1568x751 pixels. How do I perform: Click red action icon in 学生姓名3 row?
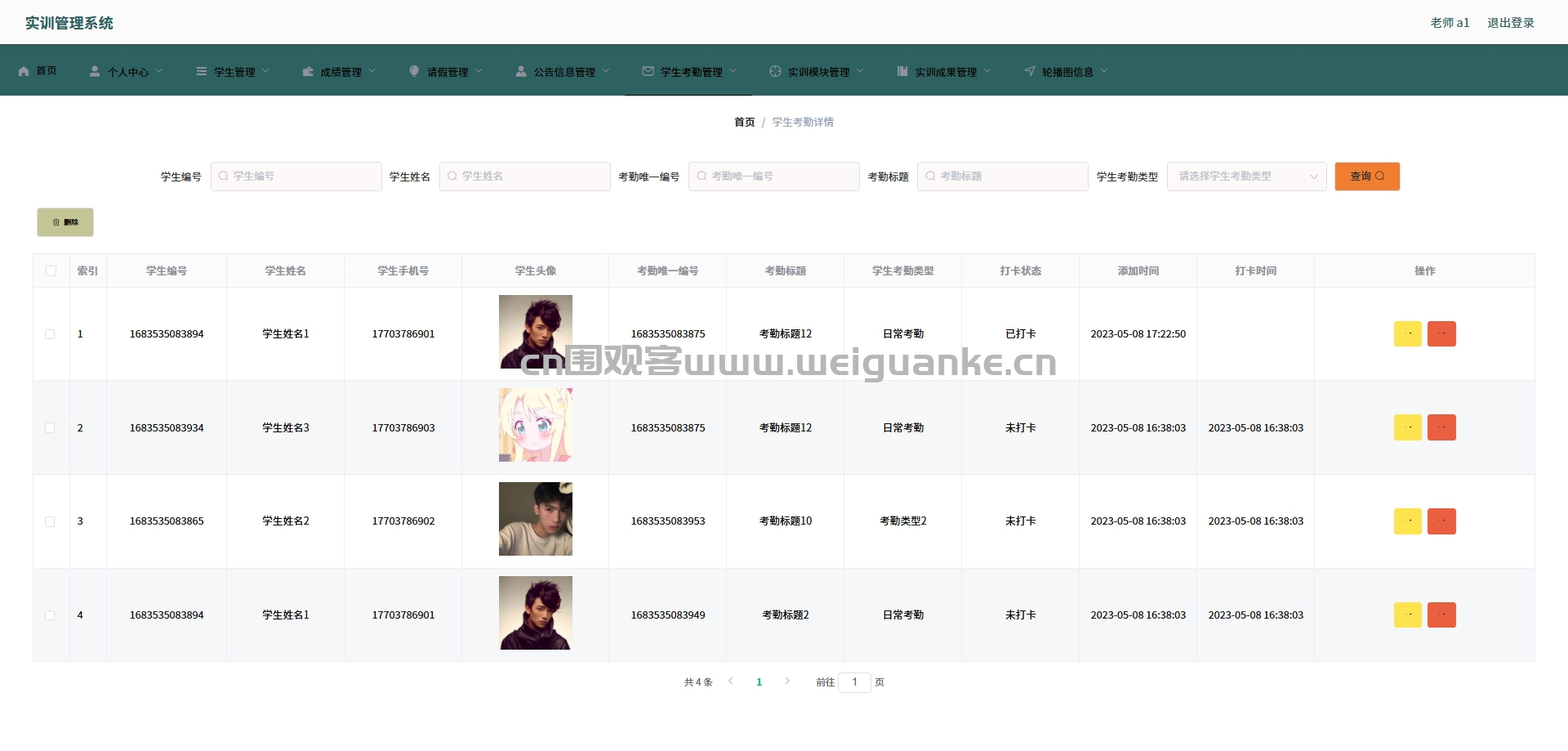click(x=1441, y=427)
